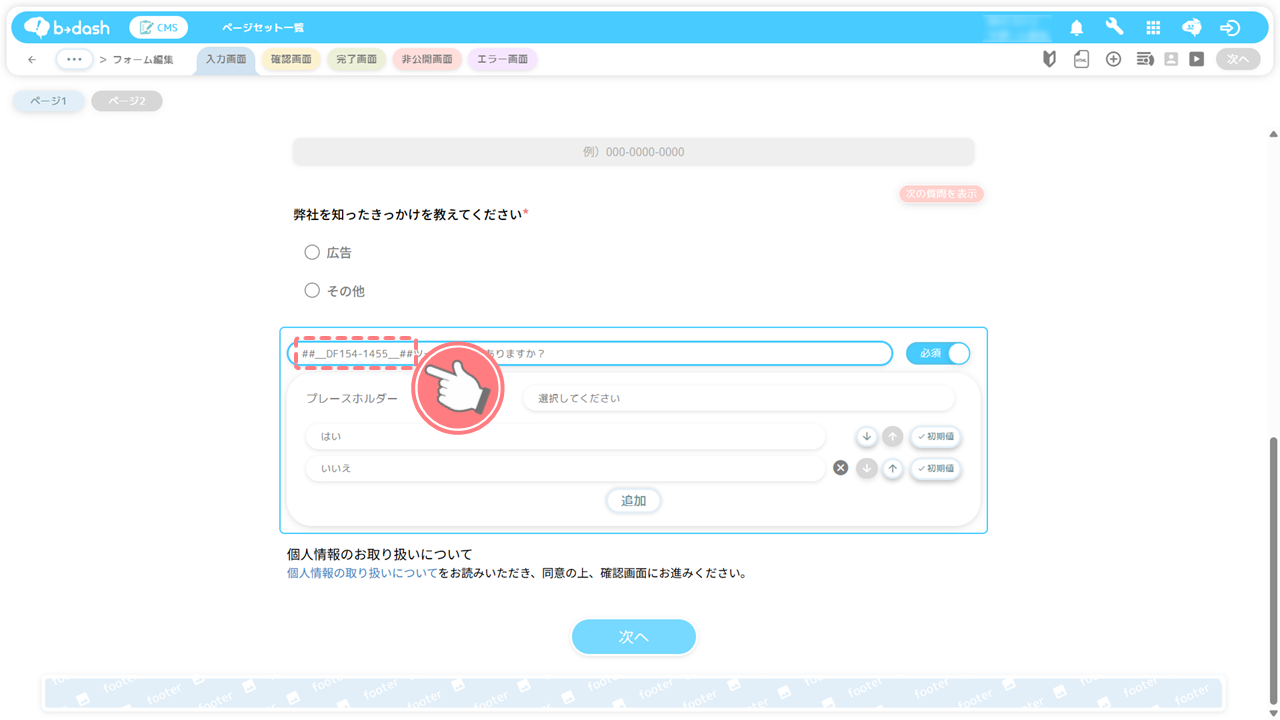Open the apps grid icon
1280x720 pixels.
[x=1153, y=28]
